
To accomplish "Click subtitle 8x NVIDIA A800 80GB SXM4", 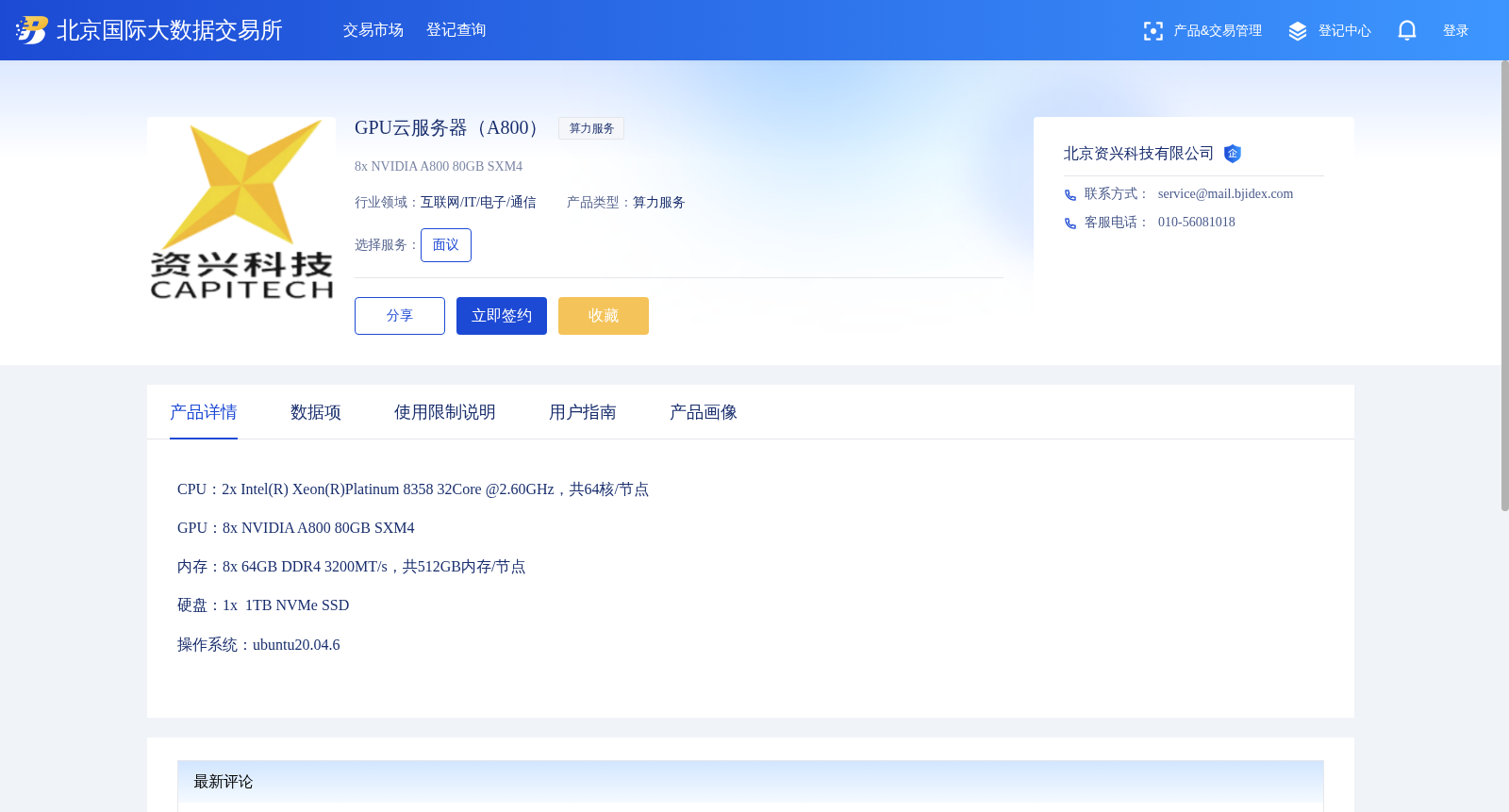I will click(439, 167).
